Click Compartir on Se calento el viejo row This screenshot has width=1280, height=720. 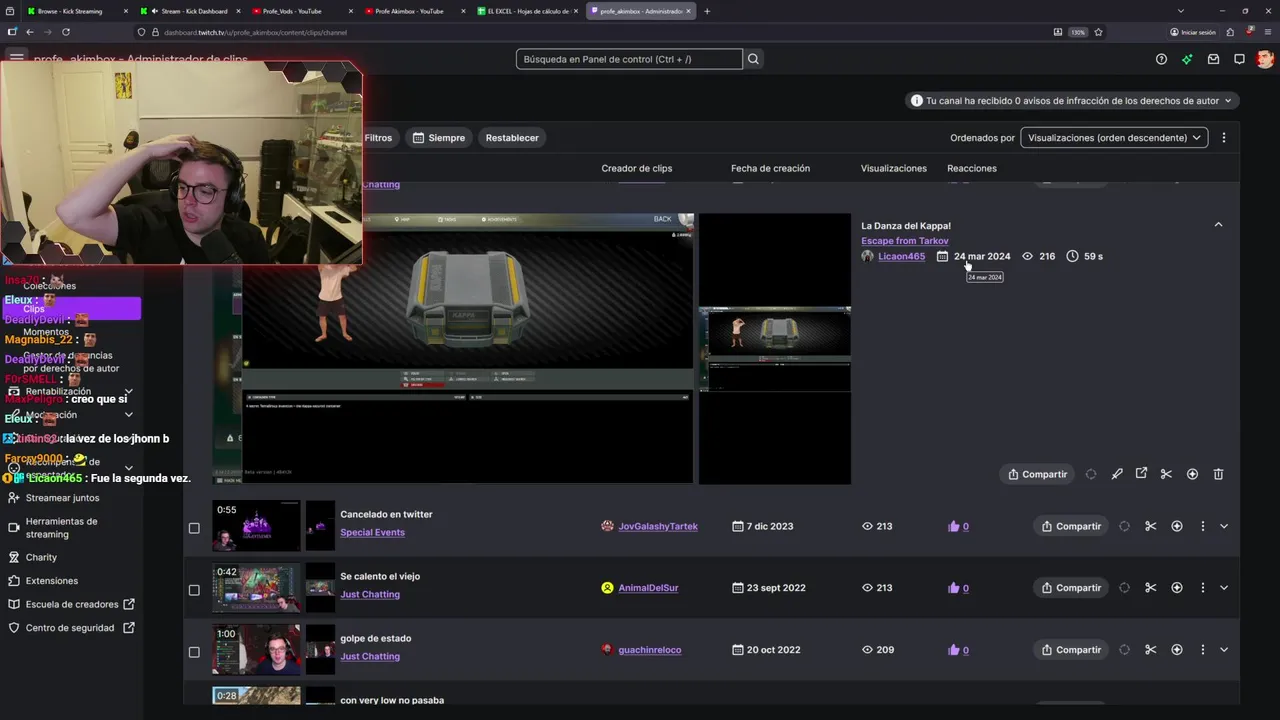pyautogui.click(x=1071, y=588)
